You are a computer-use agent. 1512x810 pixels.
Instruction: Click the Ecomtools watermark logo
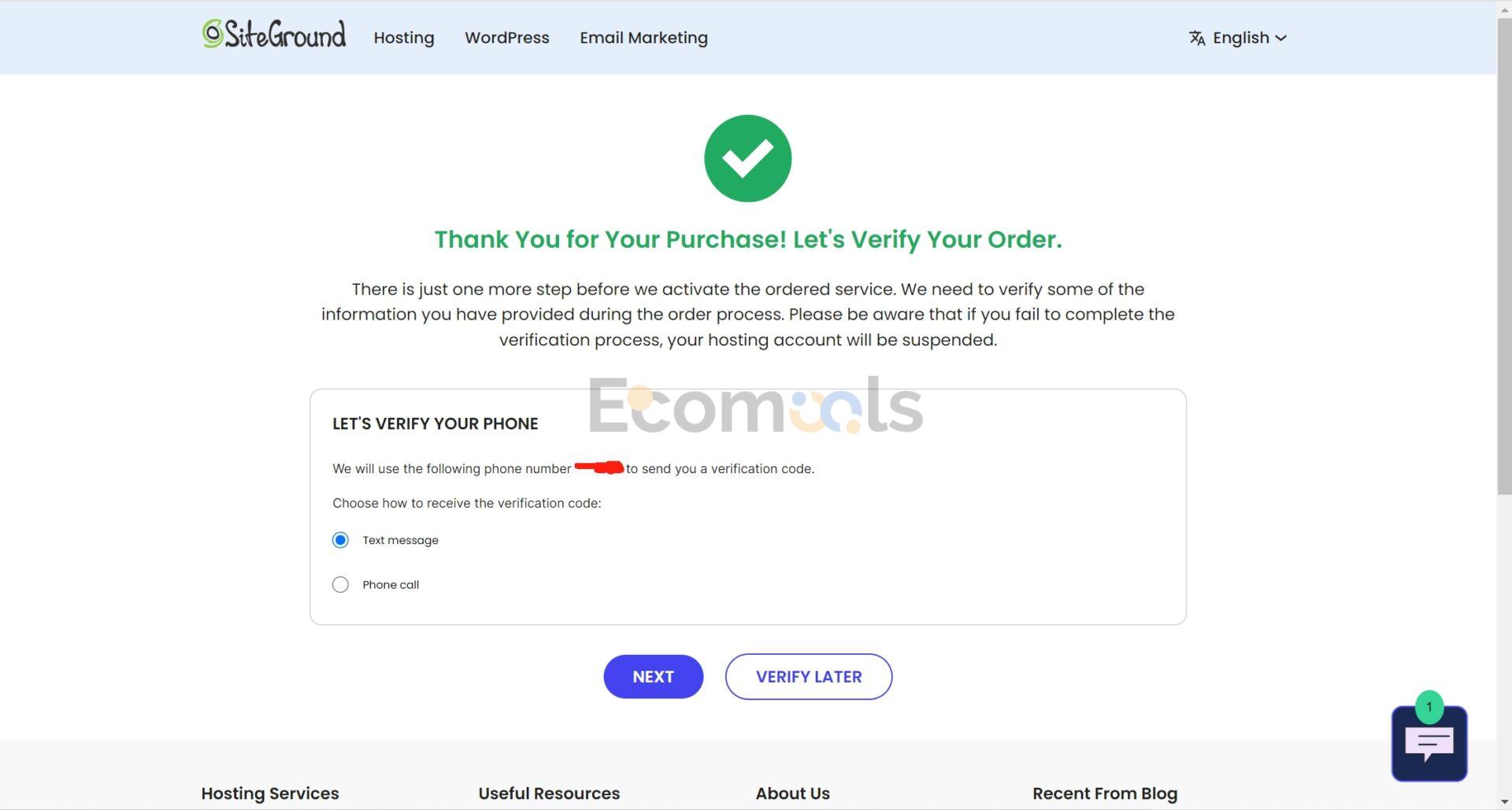point(755,405)
